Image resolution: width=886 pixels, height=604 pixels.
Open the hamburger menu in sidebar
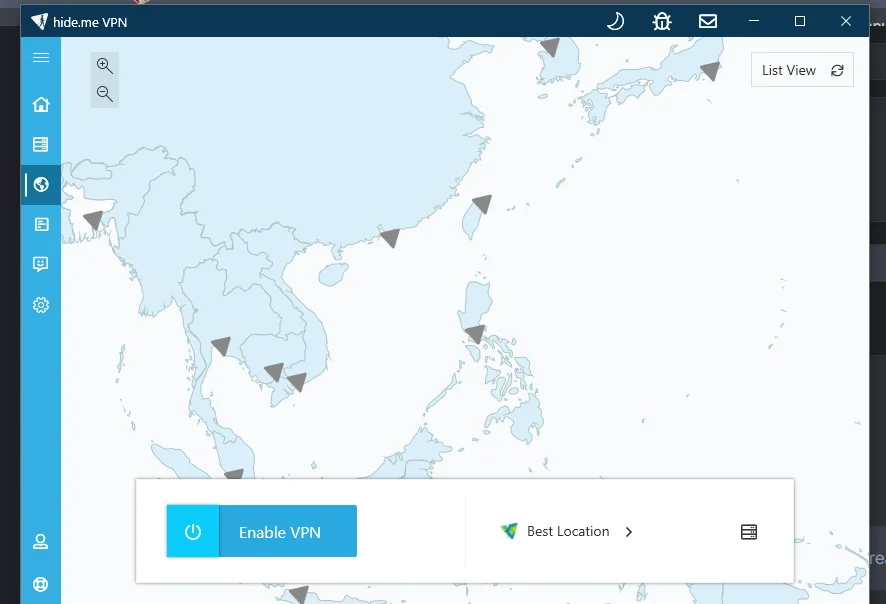[x=41, y=58]
